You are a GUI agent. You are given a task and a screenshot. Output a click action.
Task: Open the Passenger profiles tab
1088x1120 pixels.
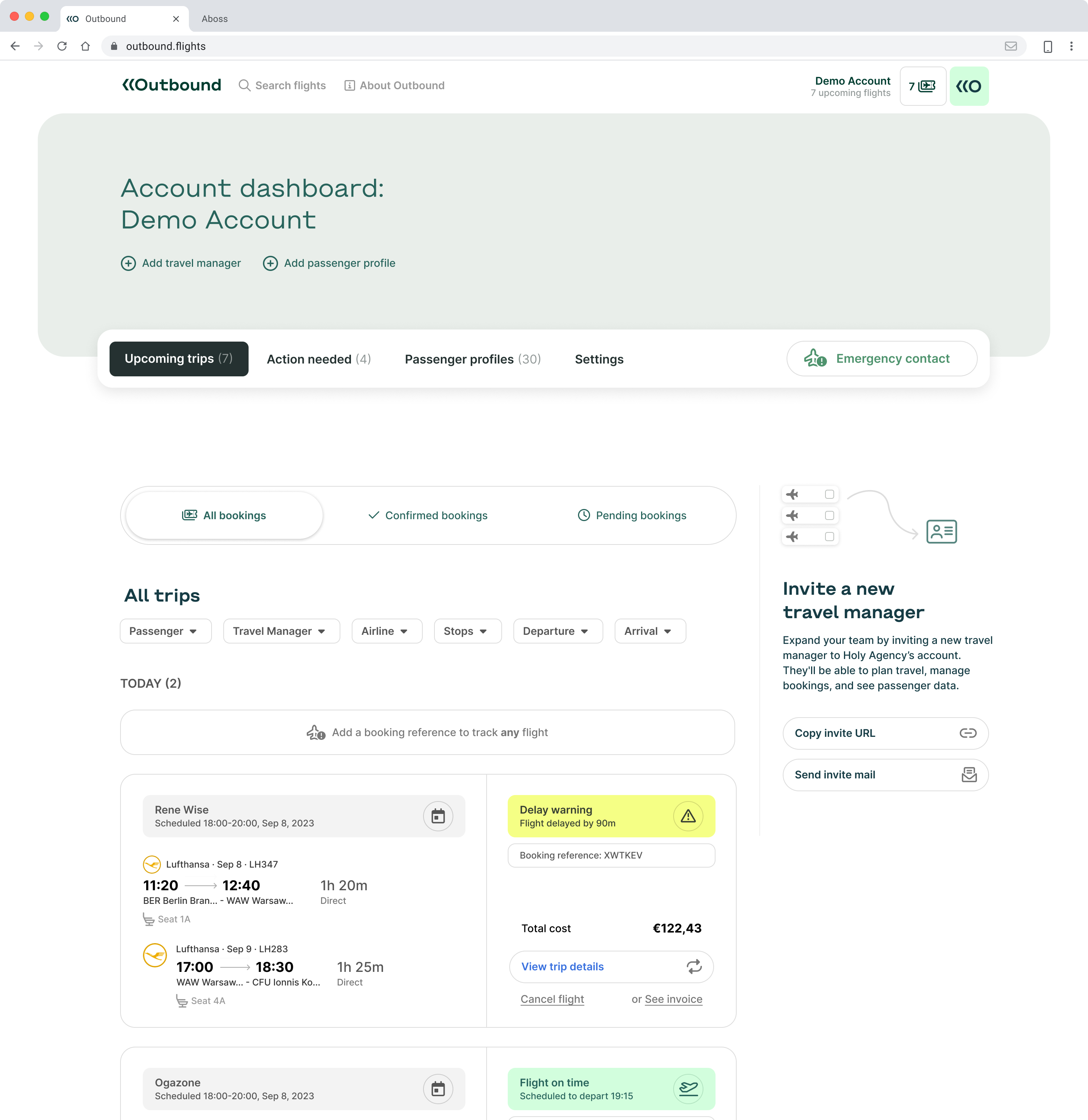(473, 359)
